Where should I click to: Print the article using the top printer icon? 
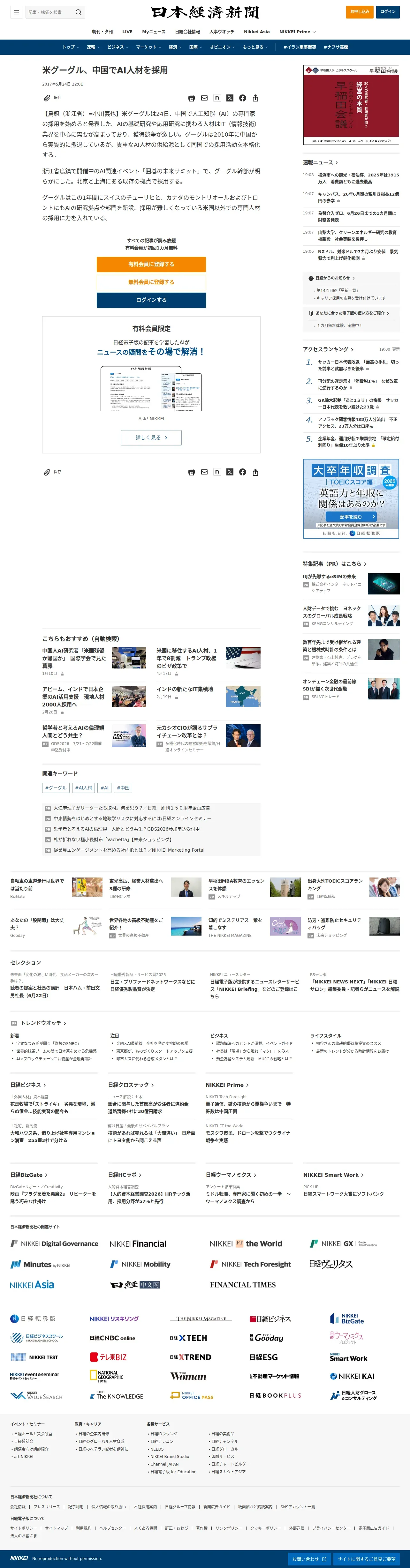191,98
